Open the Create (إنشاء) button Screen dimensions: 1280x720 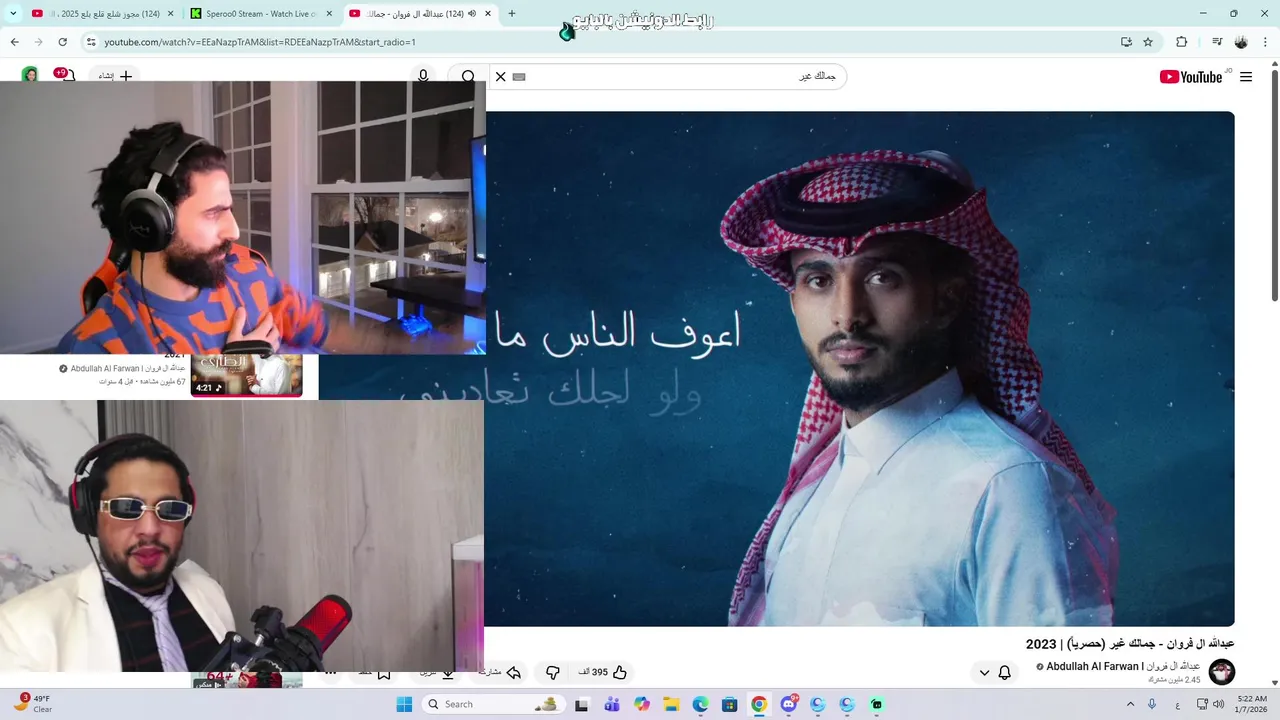click(115, 76)
